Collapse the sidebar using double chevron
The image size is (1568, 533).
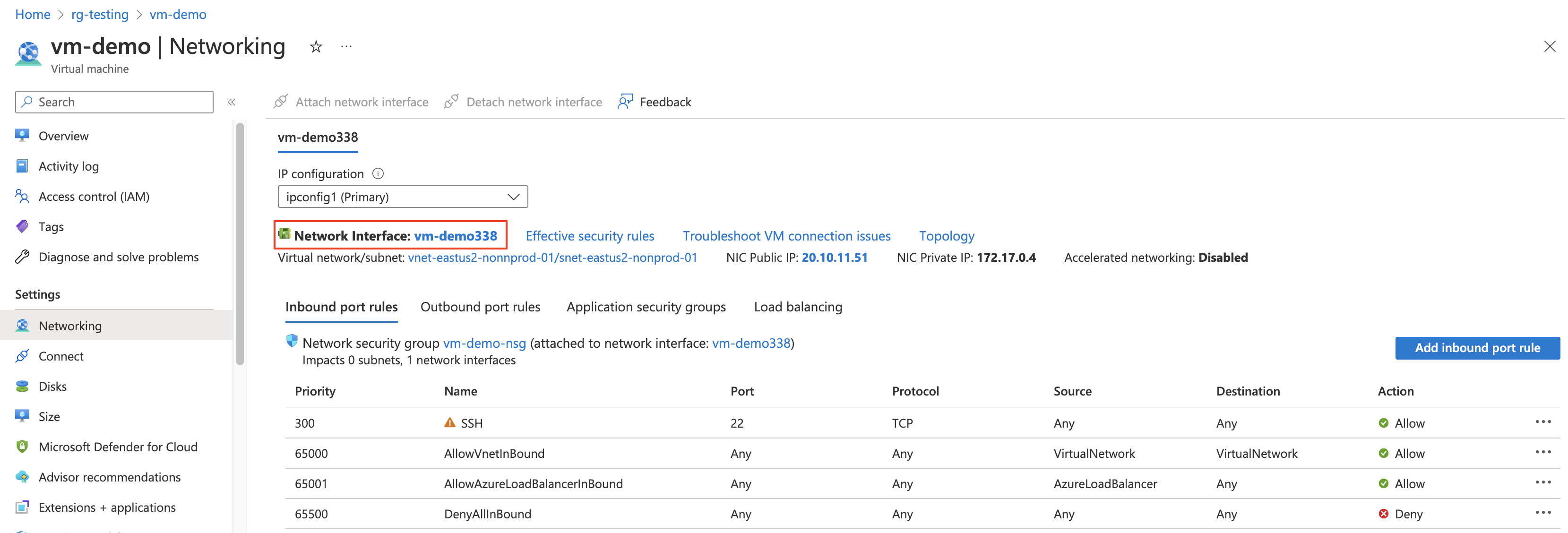click(231, 102)
